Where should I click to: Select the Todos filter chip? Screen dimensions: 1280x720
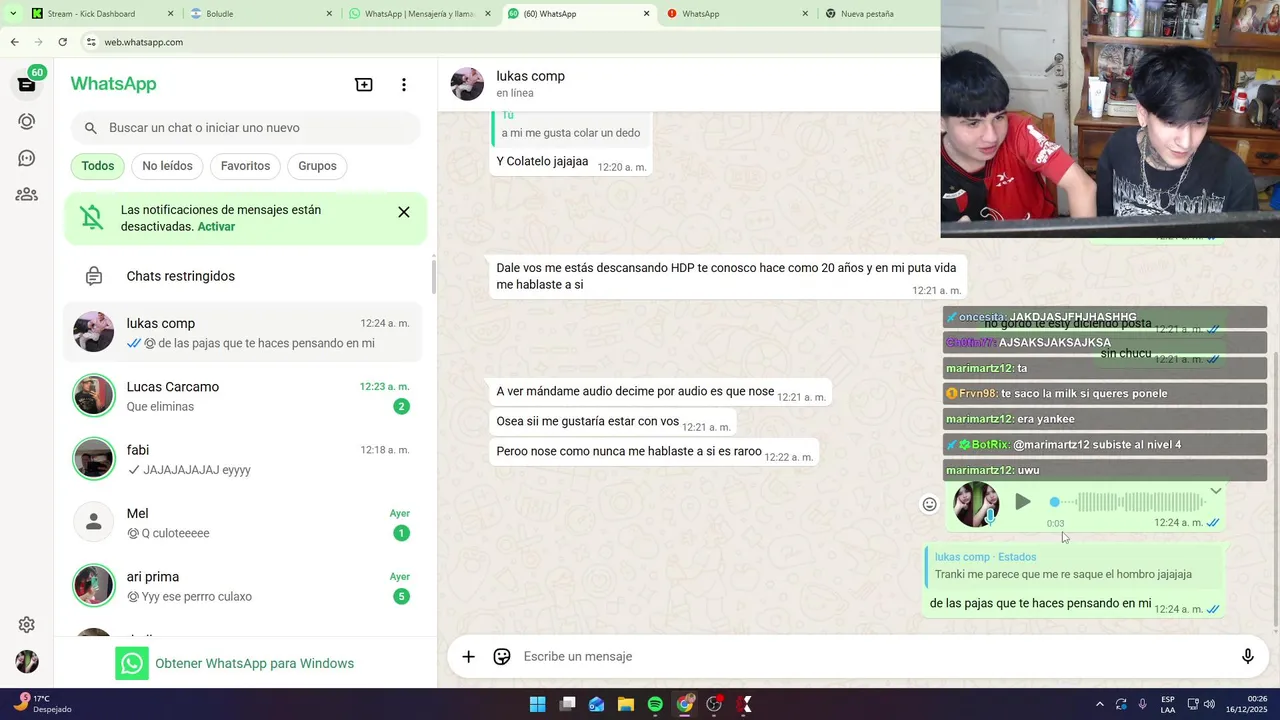pos(98,166)
